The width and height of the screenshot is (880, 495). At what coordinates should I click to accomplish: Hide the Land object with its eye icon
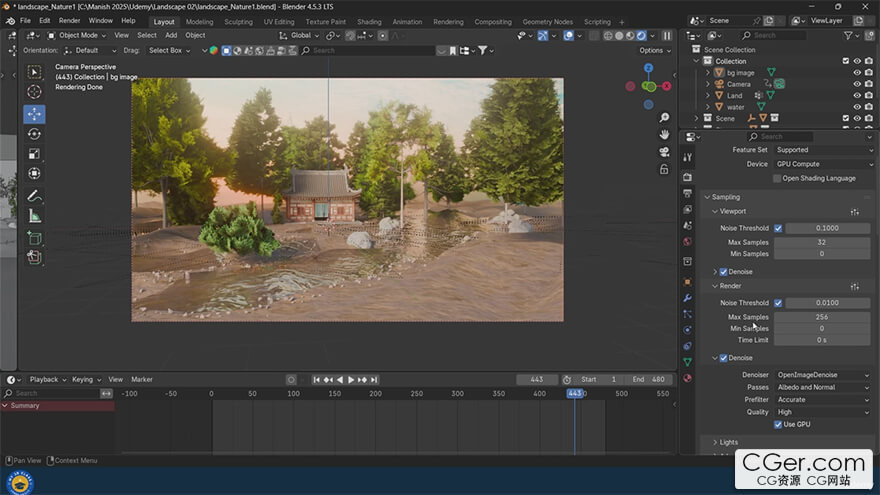[857, 95]
